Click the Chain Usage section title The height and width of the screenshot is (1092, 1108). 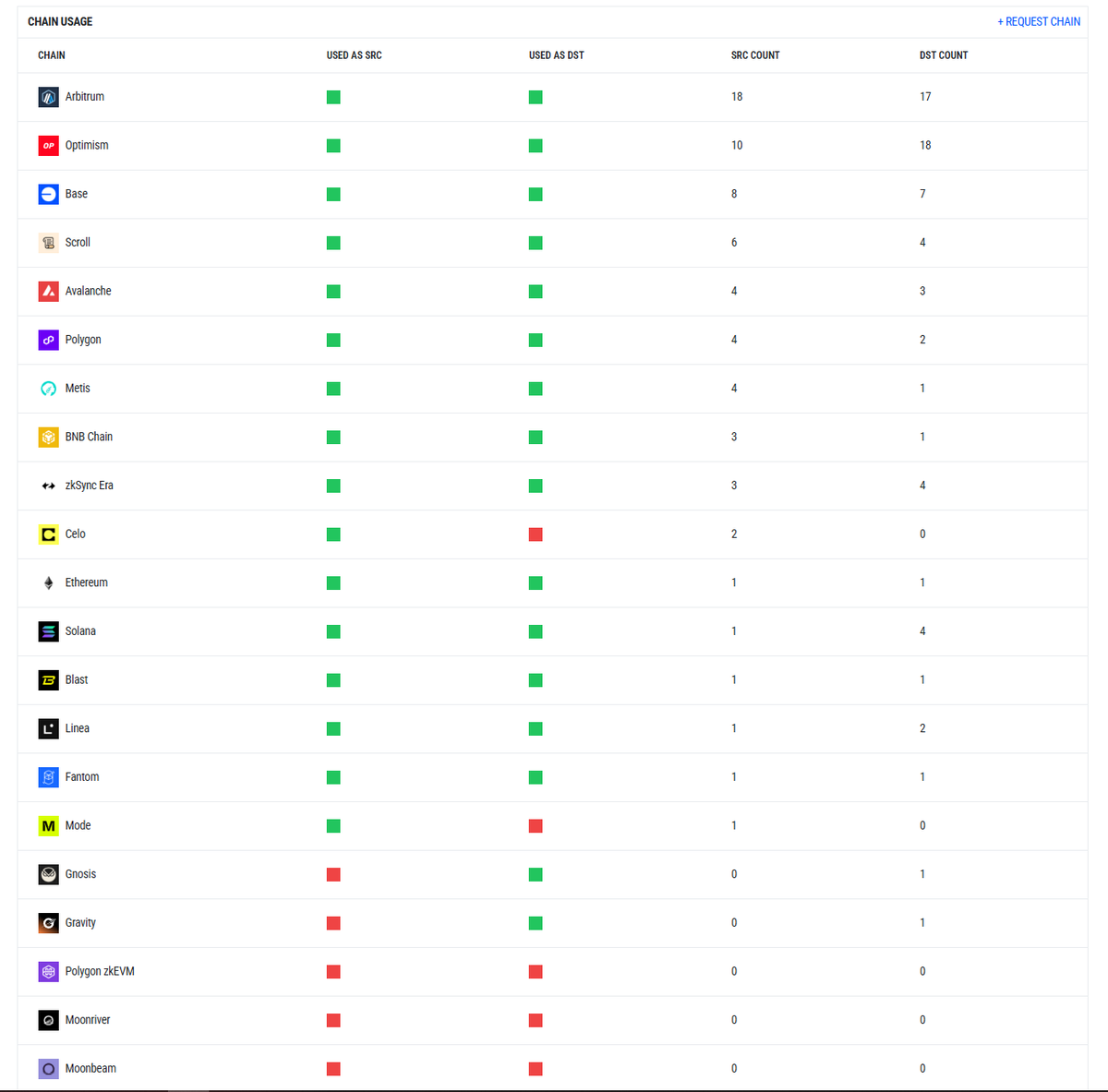pos(60,21)
